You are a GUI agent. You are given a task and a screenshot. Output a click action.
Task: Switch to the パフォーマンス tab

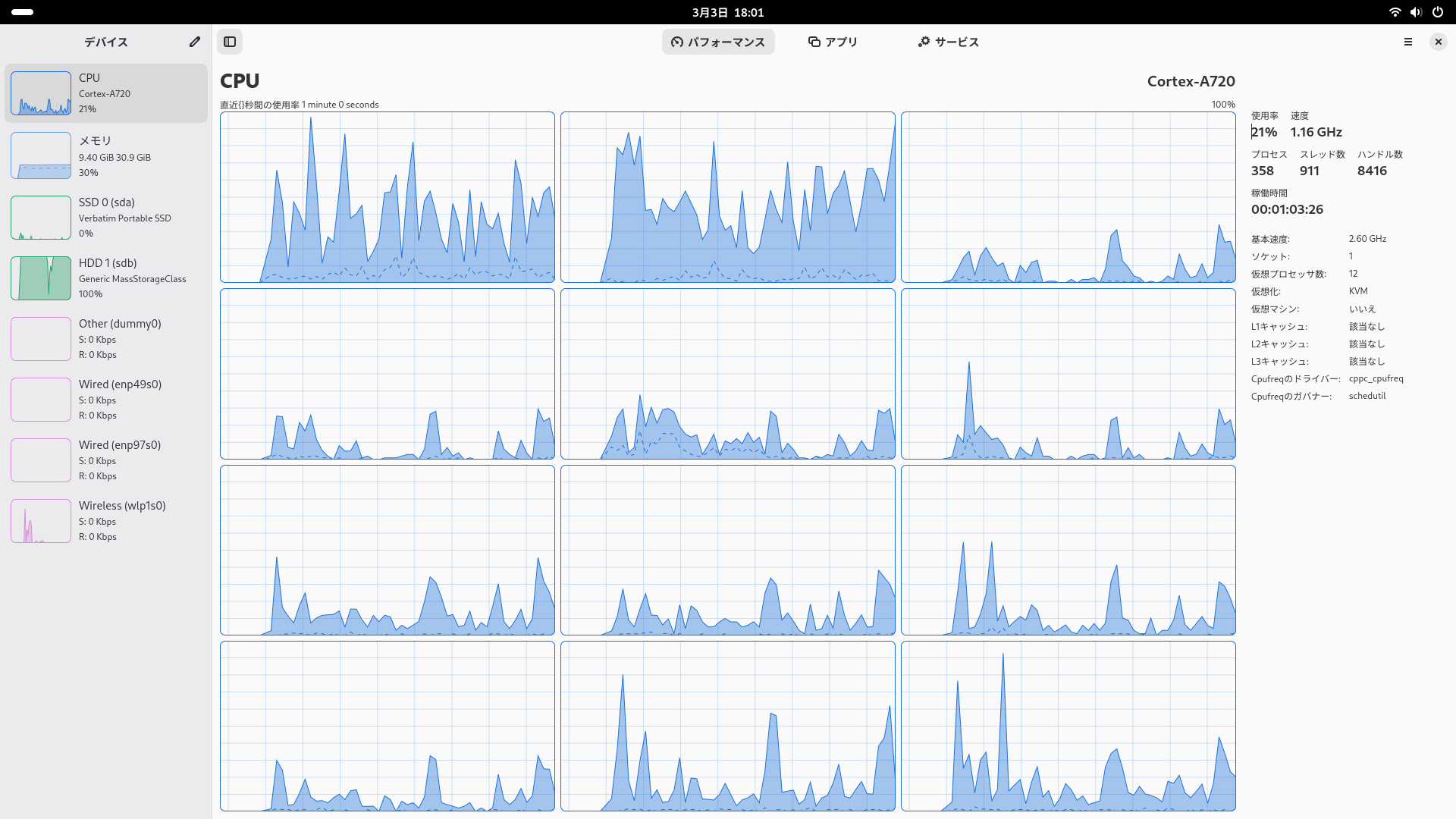tap(718, 42)
